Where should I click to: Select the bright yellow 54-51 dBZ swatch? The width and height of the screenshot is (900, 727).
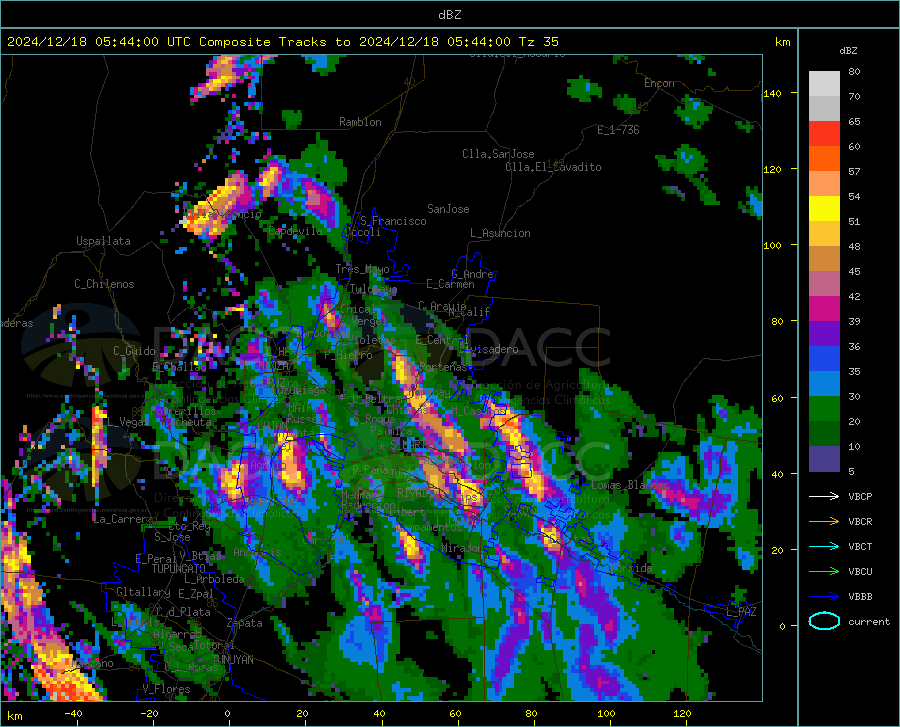click(824, 209)
